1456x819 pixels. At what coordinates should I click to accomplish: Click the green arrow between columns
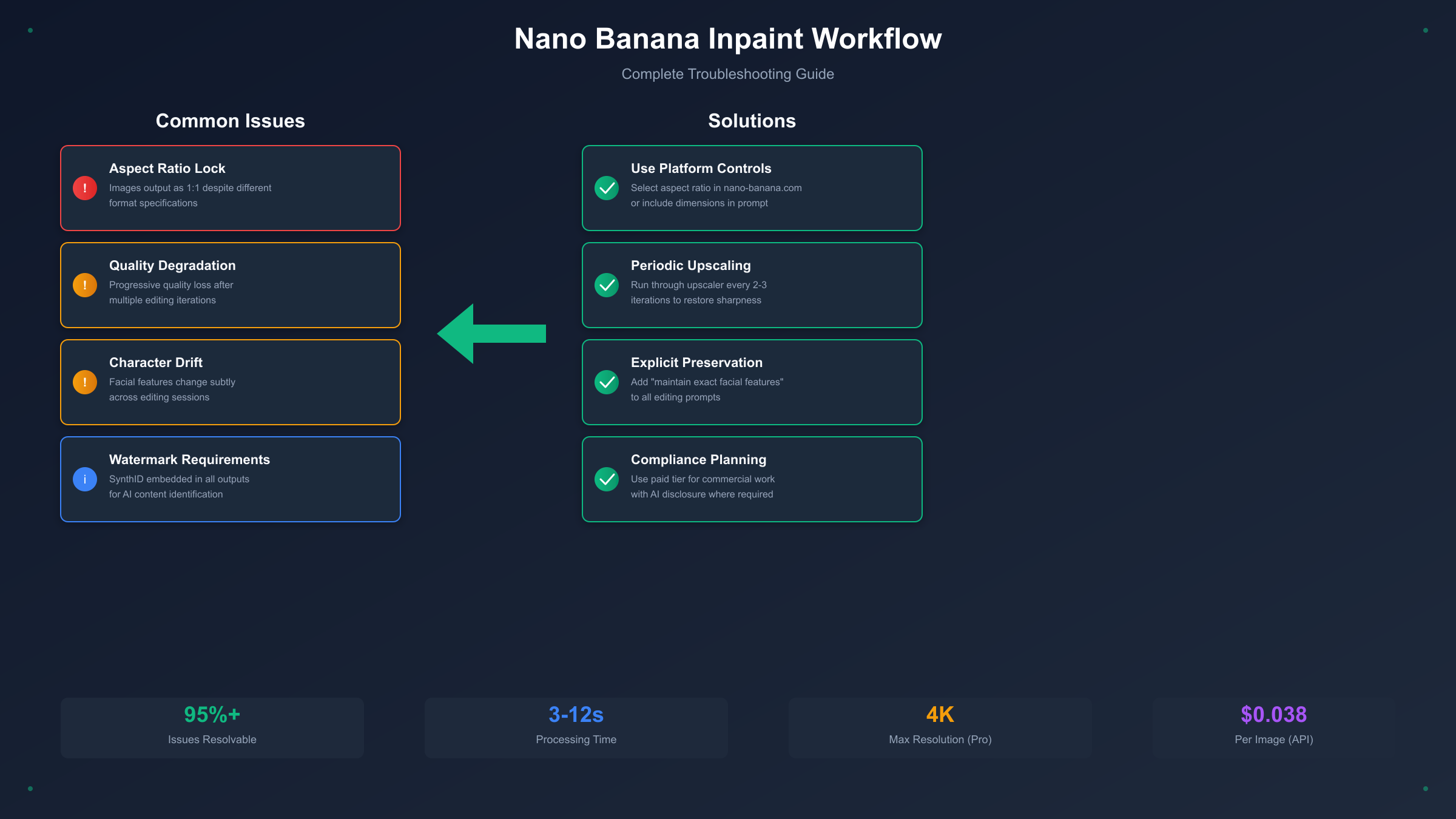pyautogui.click(x=491, y=334)
